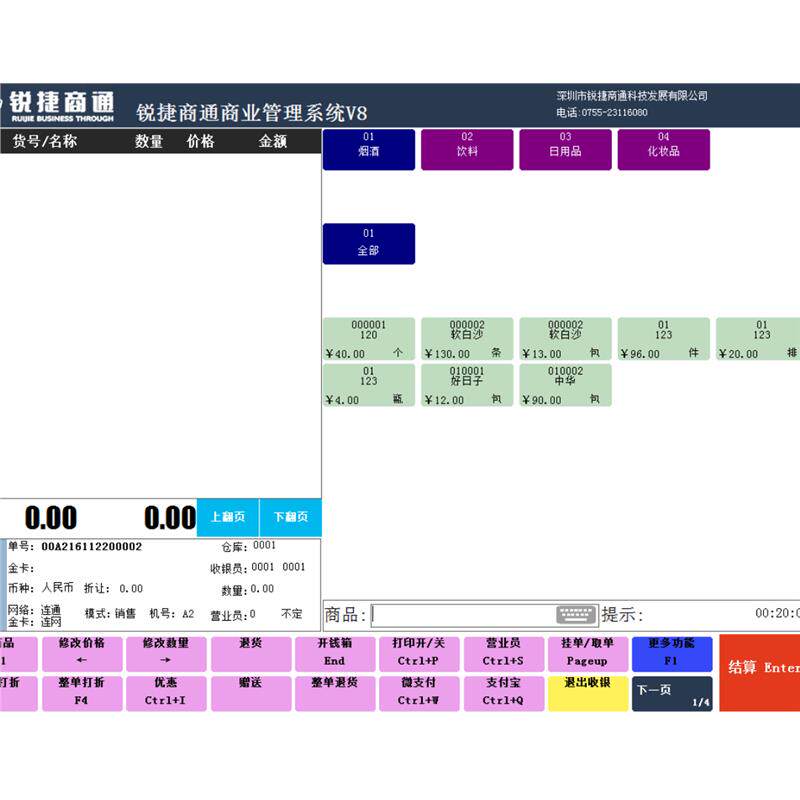Click the 货号/名称 column header
Viewport: 800px width, 800px height.
(x=45, y=141)
